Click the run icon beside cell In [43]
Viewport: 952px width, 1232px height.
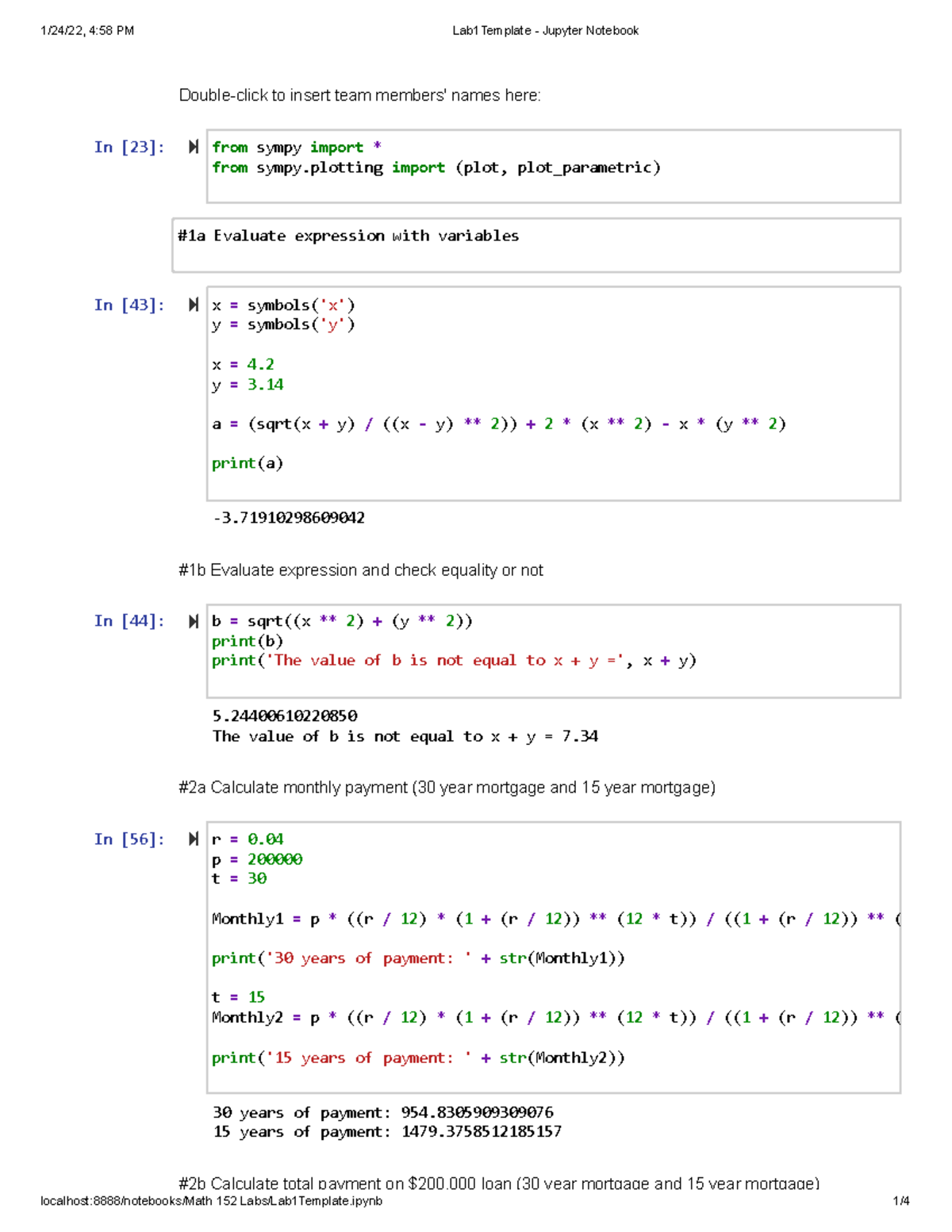click(193, 305)
